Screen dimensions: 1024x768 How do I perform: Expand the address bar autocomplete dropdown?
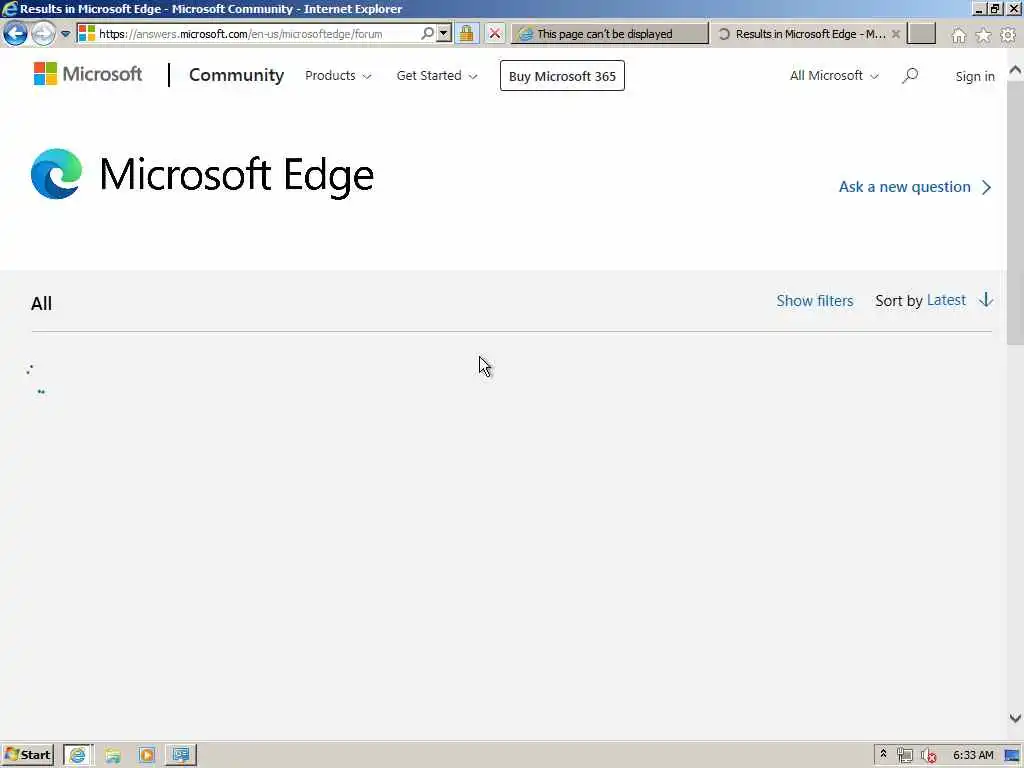pos(443,33)
